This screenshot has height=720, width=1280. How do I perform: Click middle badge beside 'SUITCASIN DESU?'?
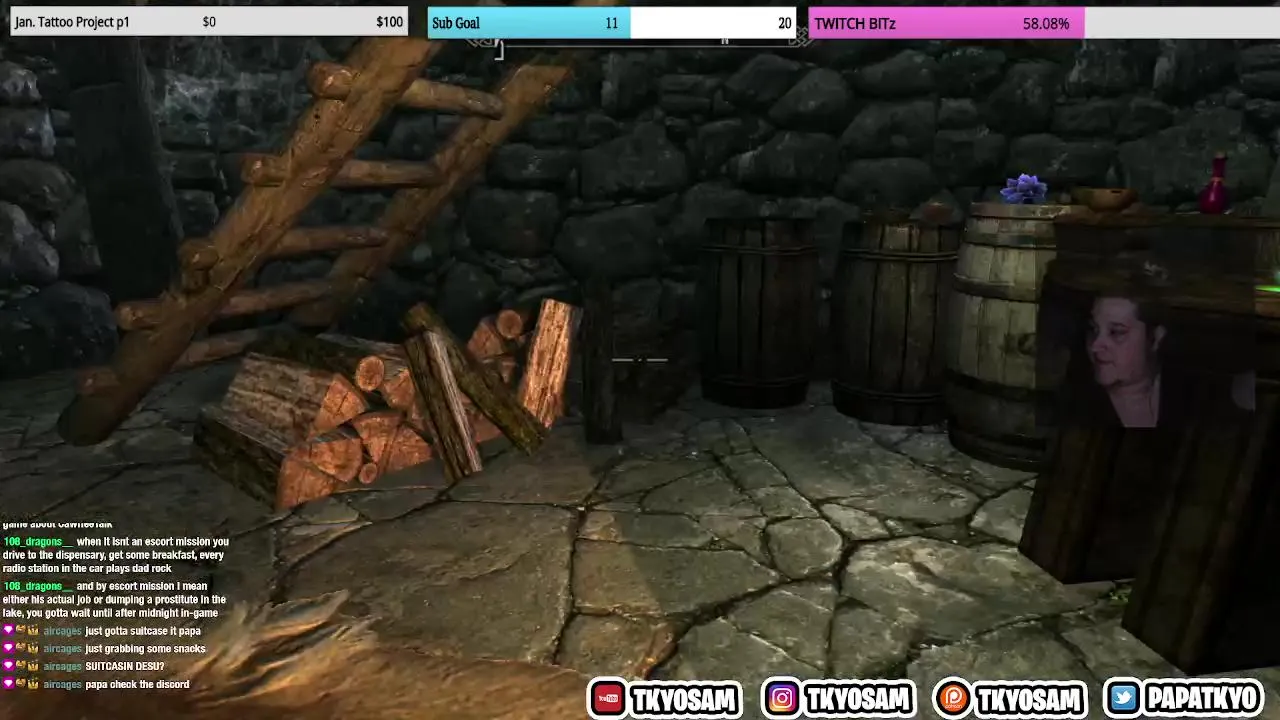[x=20, y=666]
